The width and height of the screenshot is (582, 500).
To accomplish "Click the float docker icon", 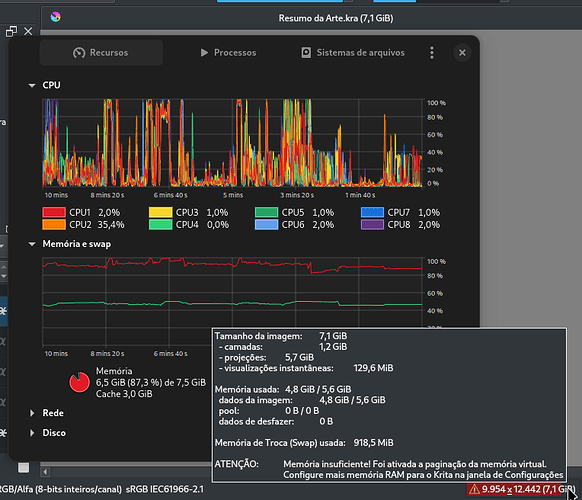I will coord(12,32).
